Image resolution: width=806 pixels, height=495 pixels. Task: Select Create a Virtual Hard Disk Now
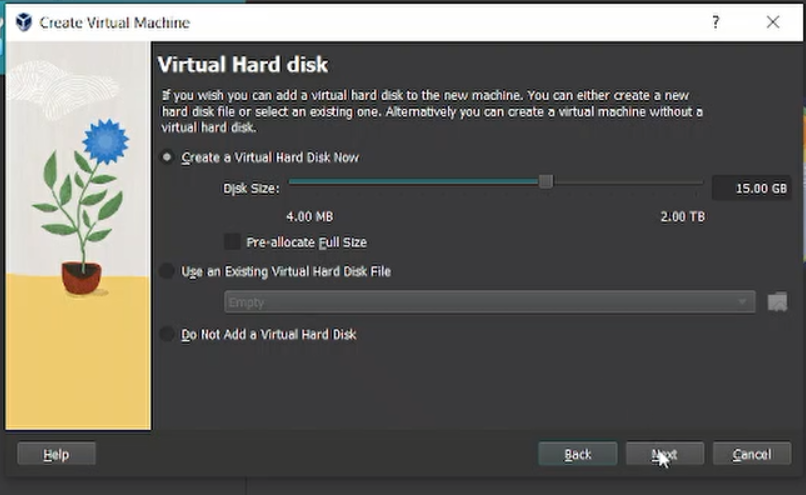pos(167,158)
